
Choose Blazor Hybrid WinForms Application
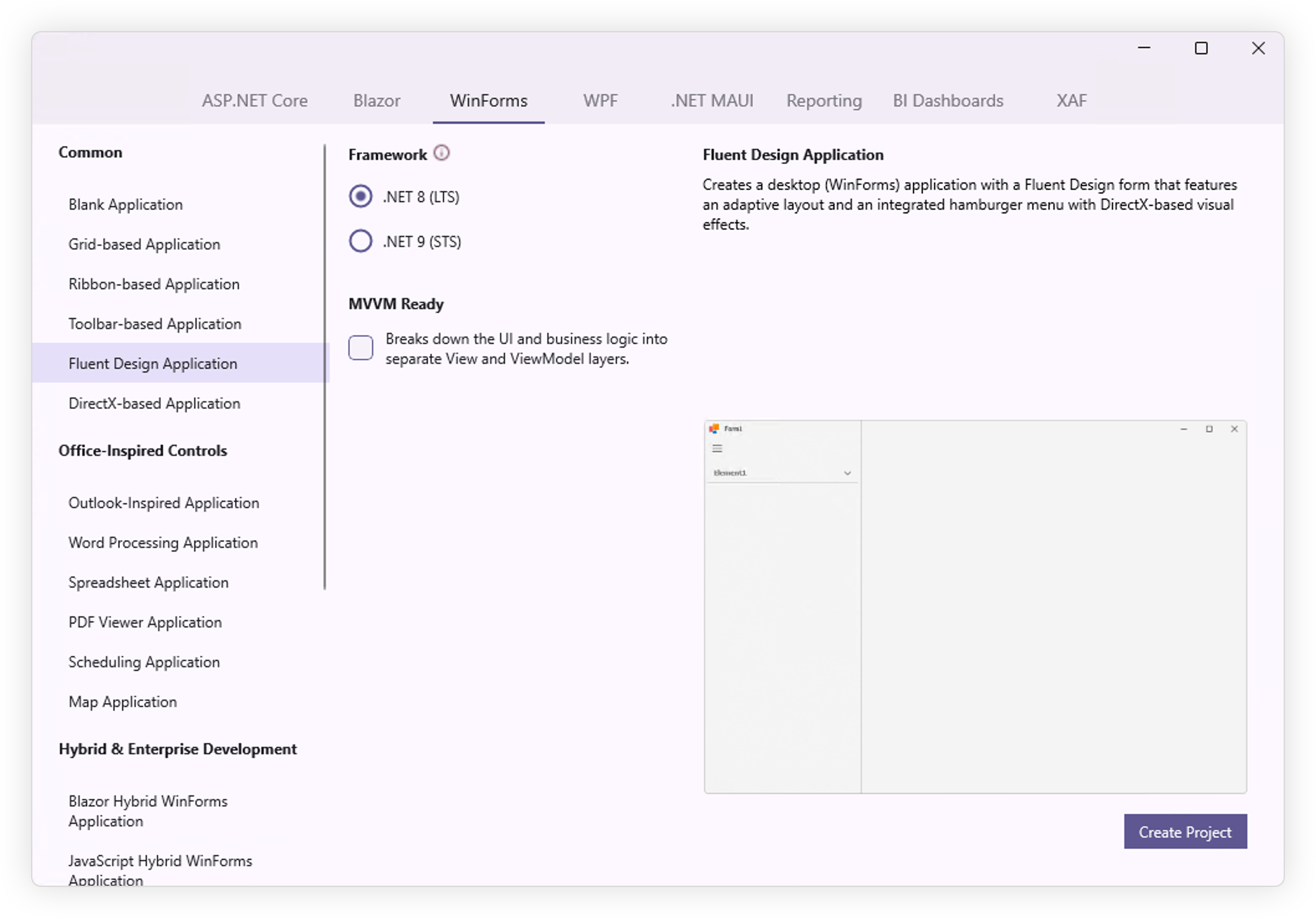148,811
